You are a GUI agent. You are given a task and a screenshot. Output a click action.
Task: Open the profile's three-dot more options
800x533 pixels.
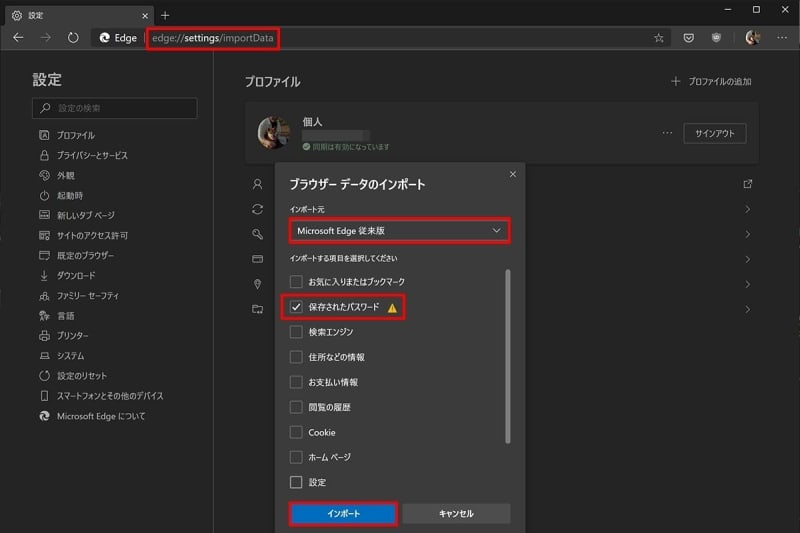(x=667, y=133)
